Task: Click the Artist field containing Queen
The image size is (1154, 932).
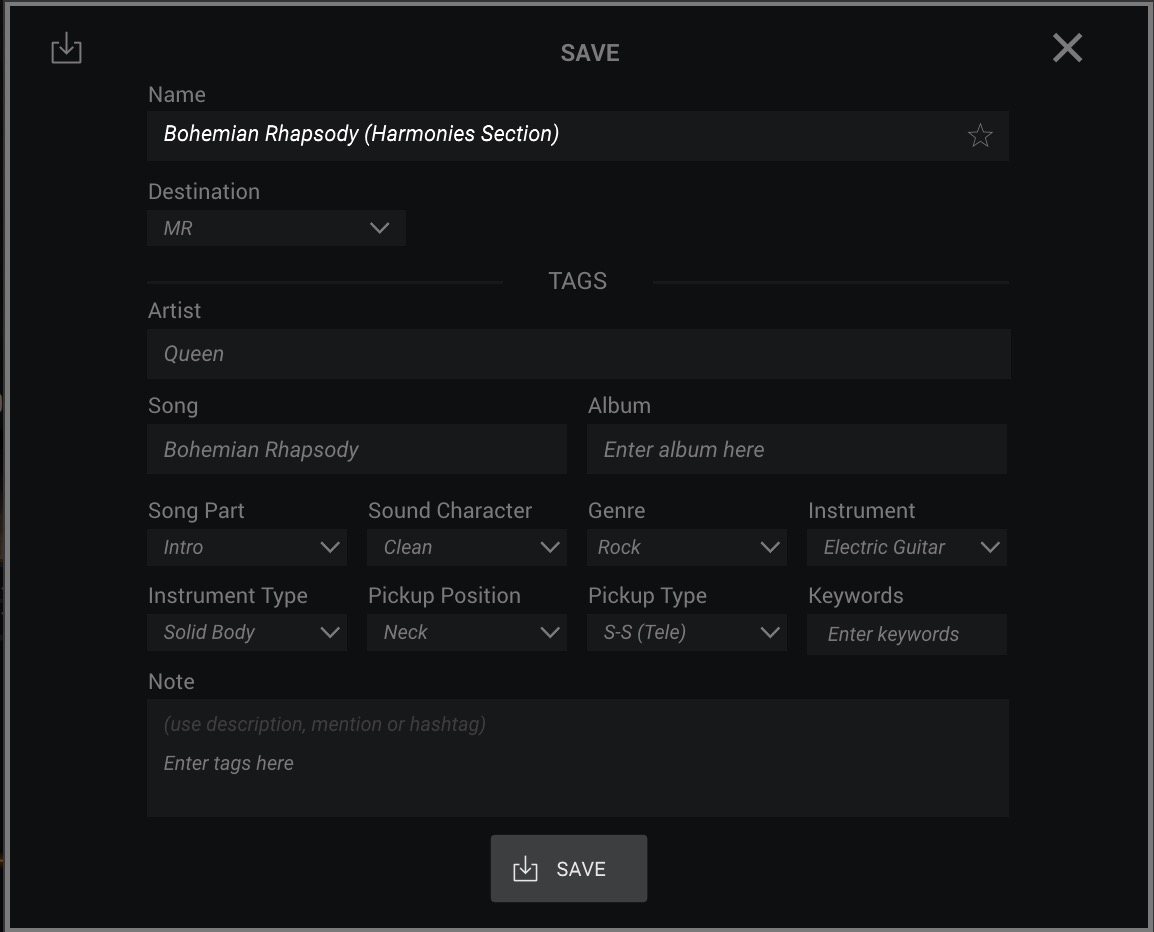Action: 578,354
